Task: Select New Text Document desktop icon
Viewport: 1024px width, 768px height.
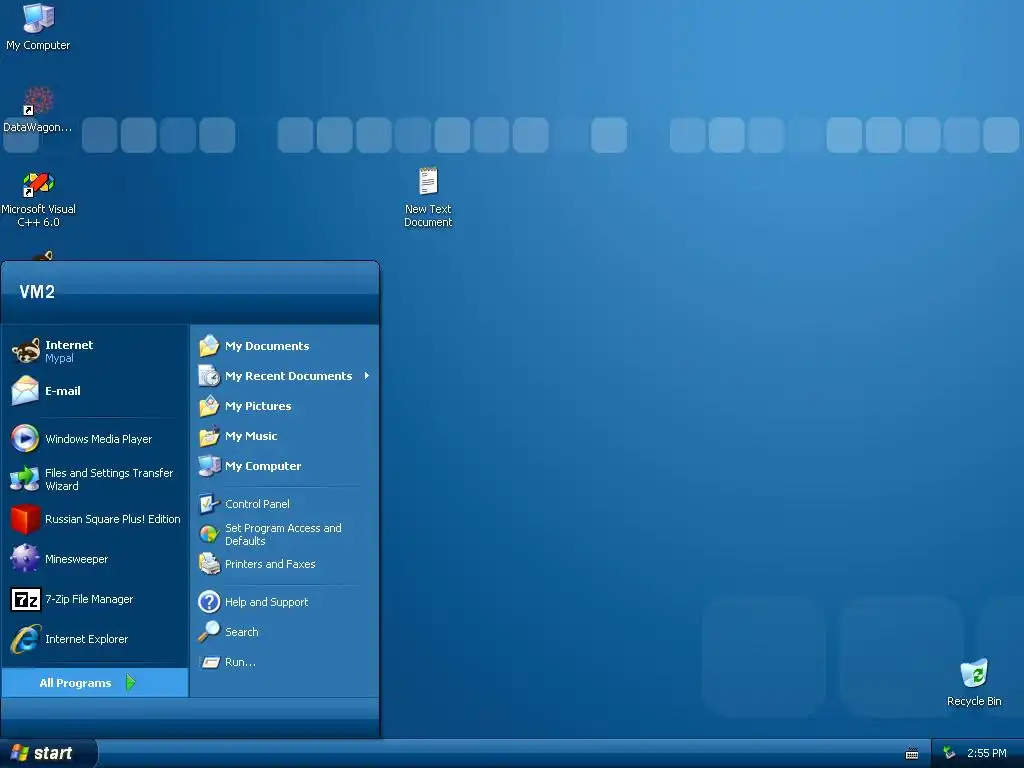Action: (428, 197)
